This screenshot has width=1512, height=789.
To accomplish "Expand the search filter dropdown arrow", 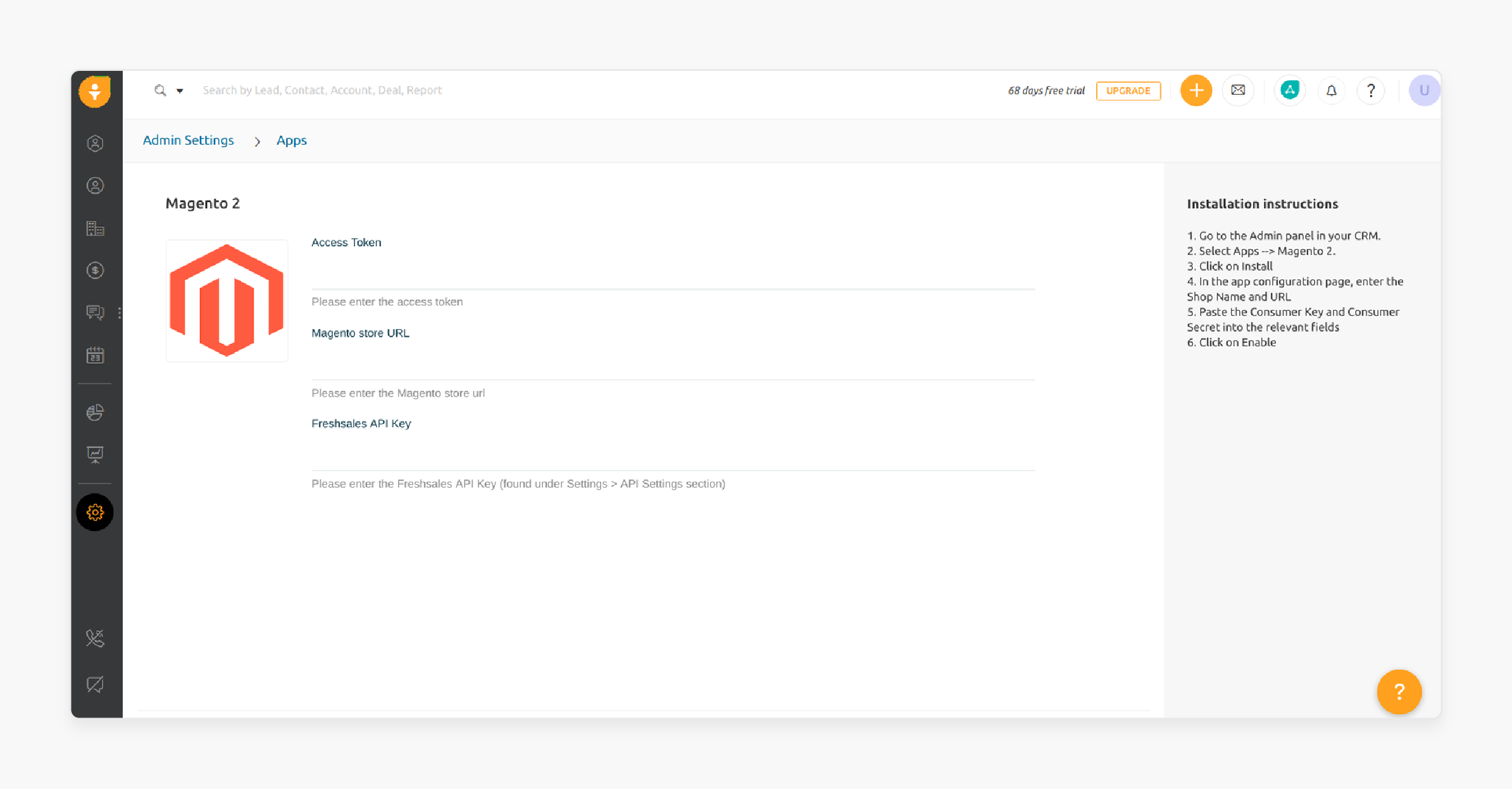I will tap(180, 91).
